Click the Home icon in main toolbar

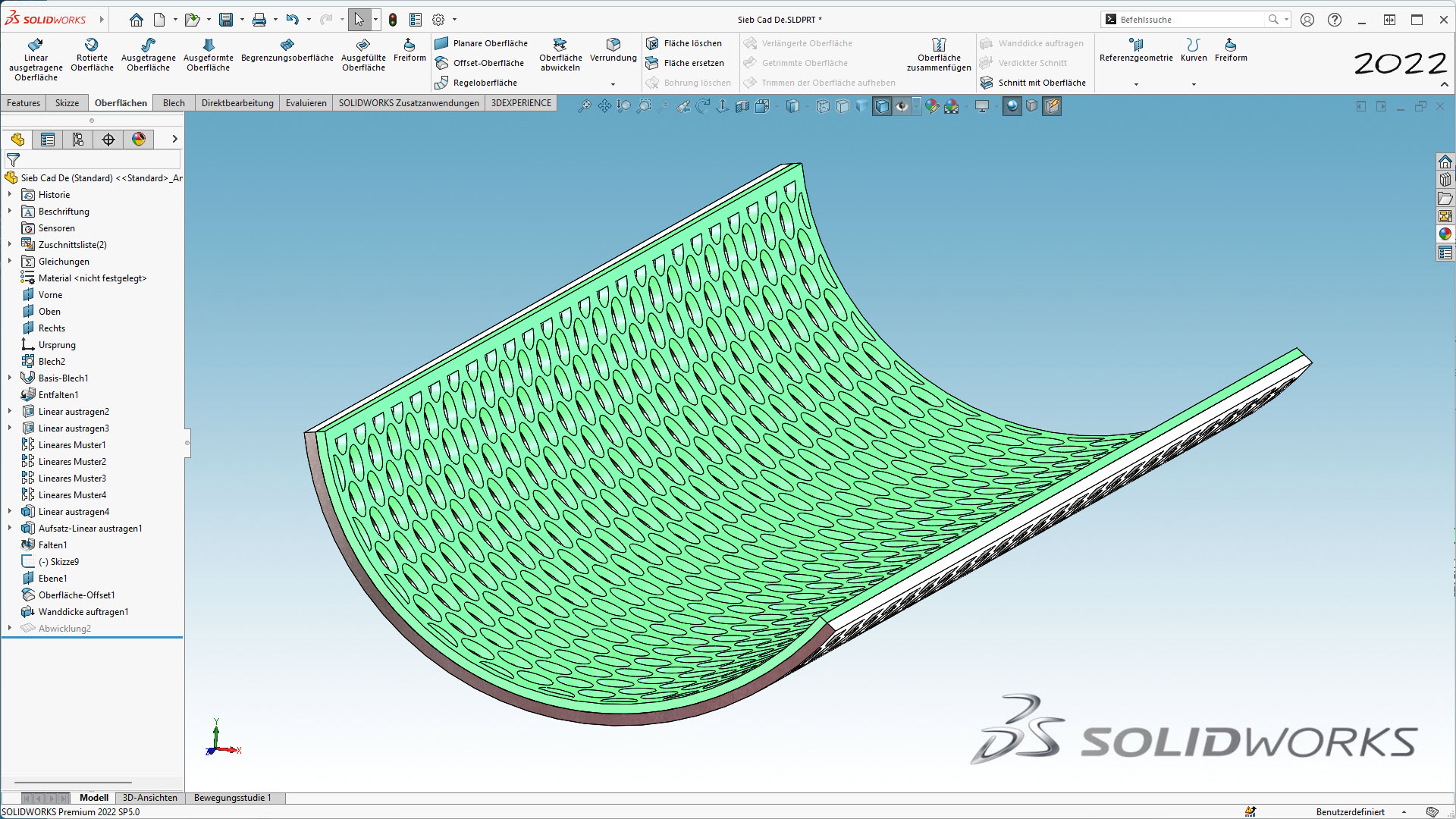click(136, 20)
